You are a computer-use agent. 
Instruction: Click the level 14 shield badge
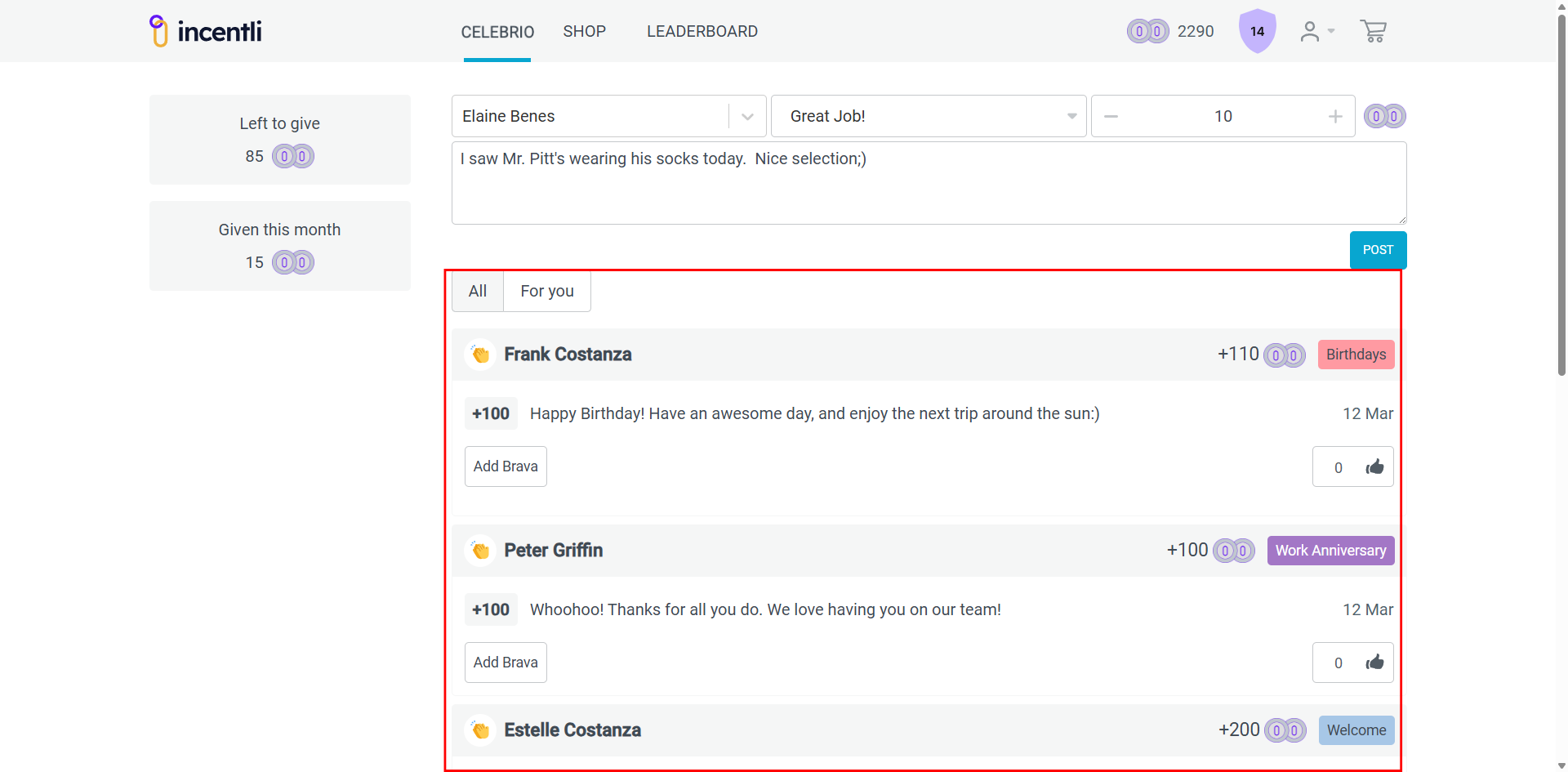[1258, 31]
